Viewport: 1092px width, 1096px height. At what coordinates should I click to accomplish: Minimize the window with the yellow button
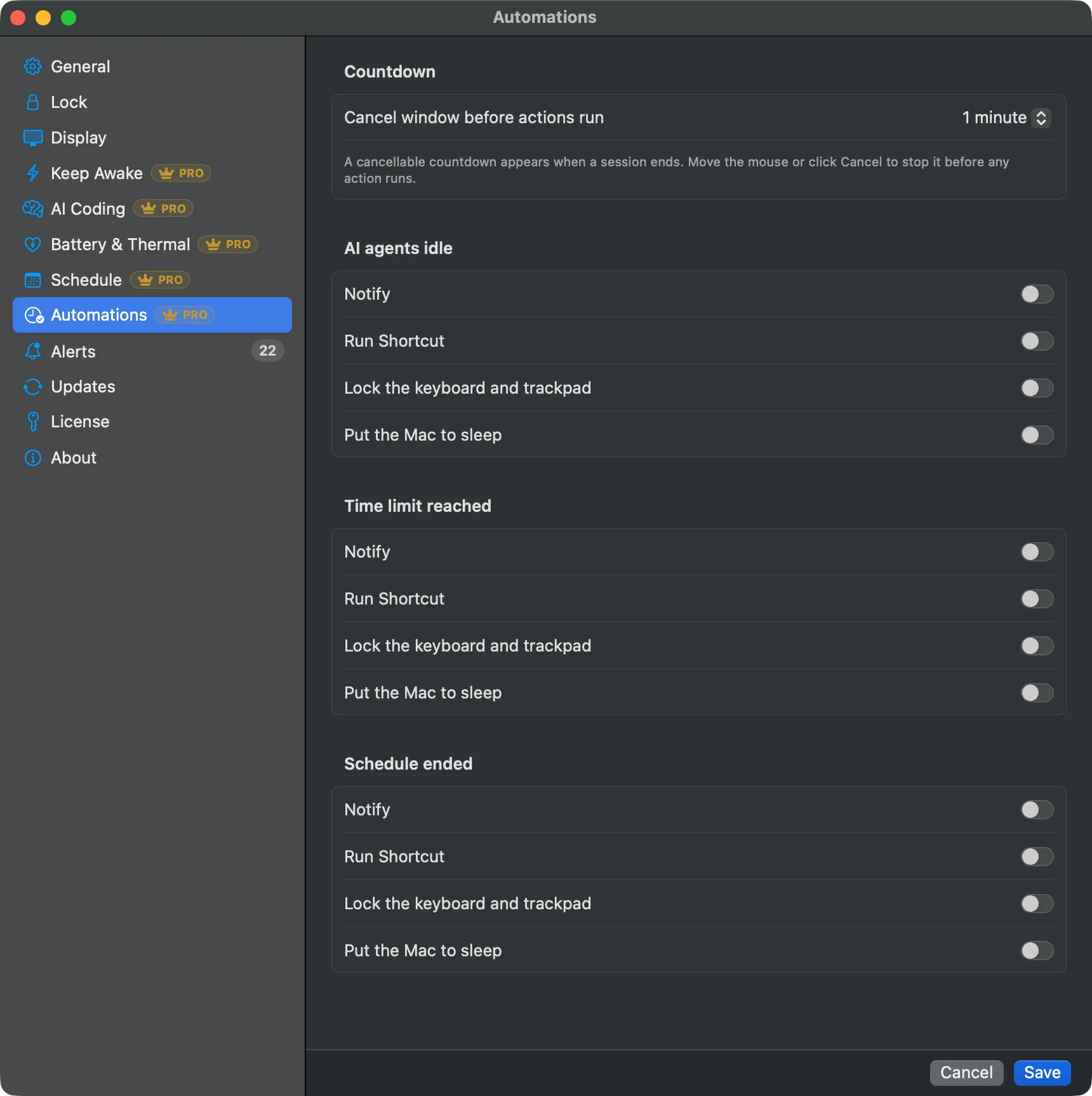pos(43,18)
